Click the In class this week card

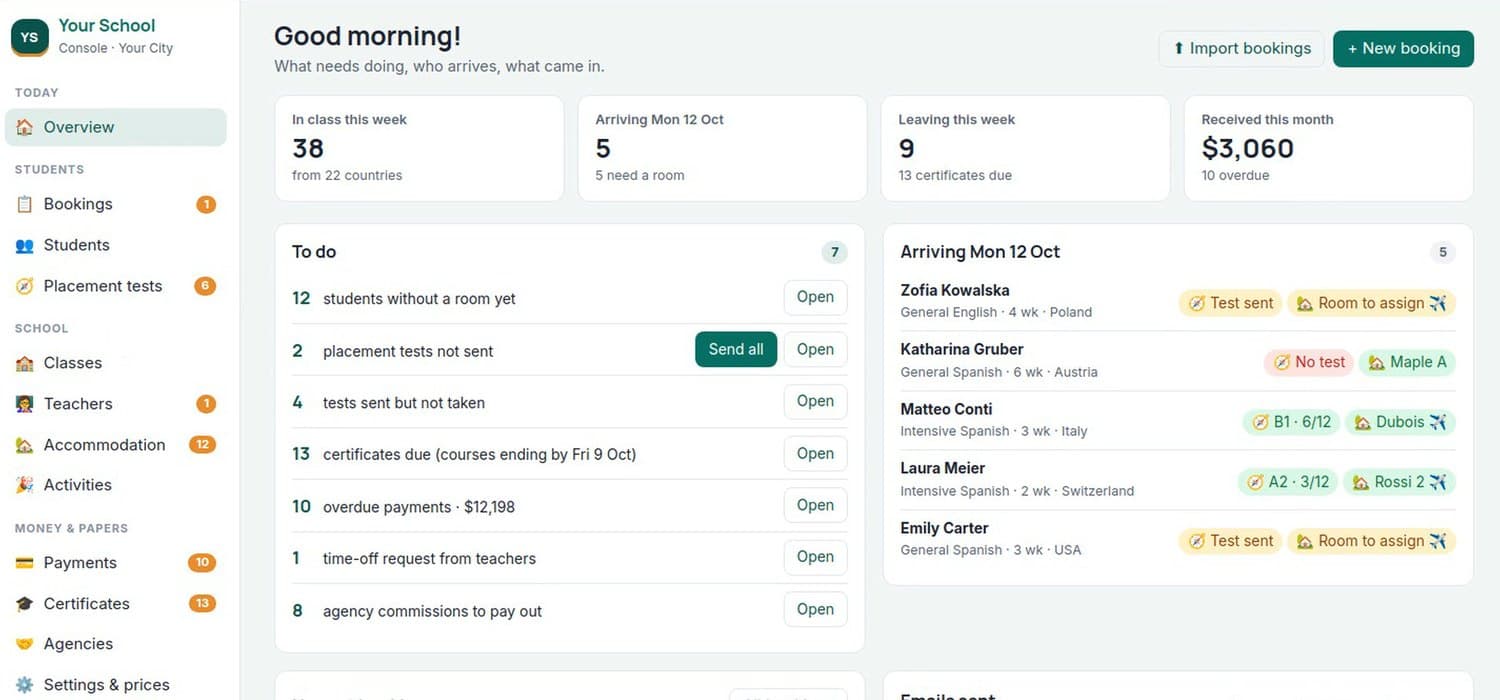coord(419,148)
